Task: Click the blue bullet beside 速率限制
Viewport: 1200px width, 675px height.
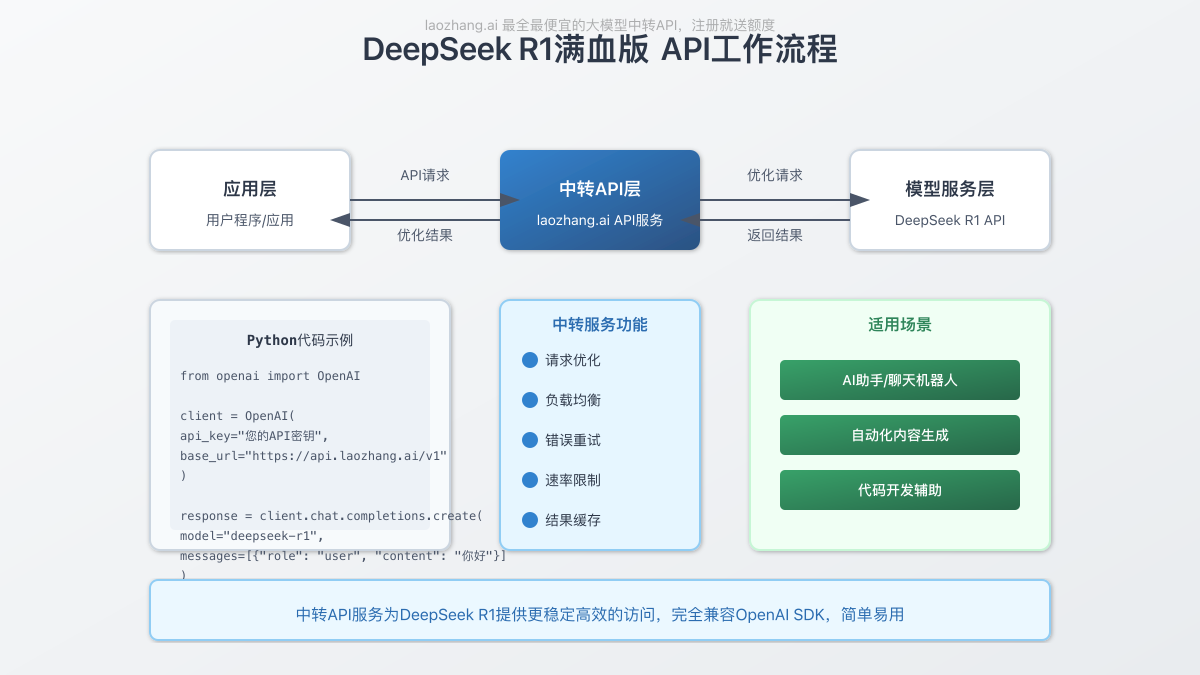Action: (530, 480)
